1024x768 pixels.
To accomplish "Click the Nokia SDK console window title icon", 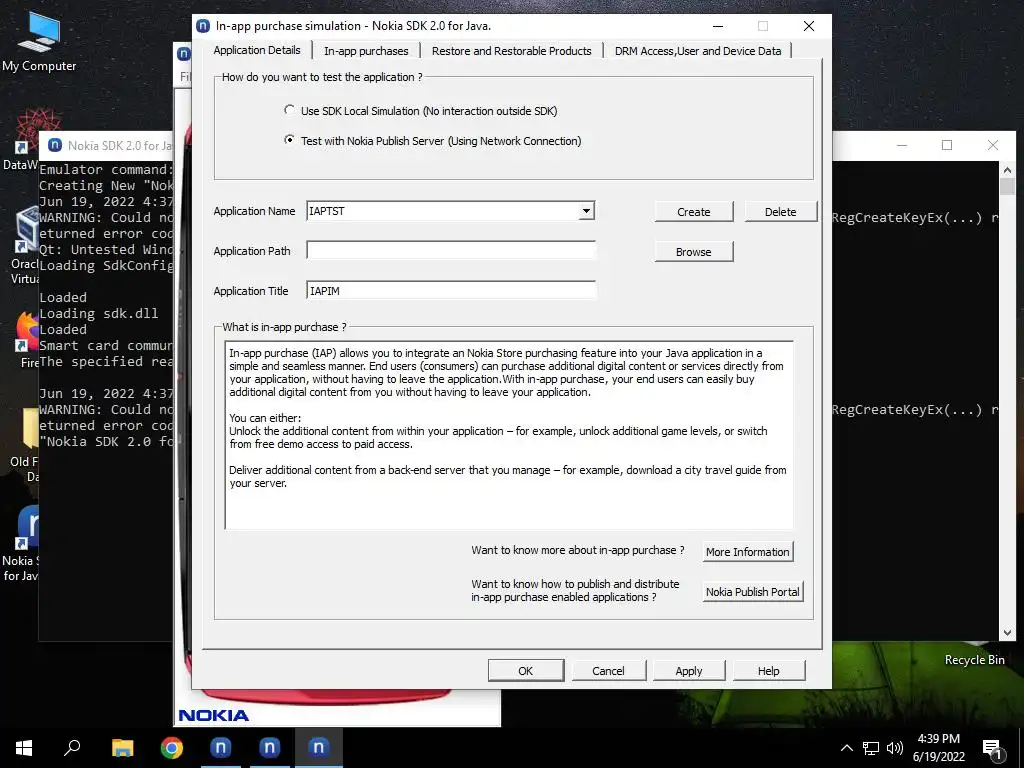I will click(x=55, y=145).
